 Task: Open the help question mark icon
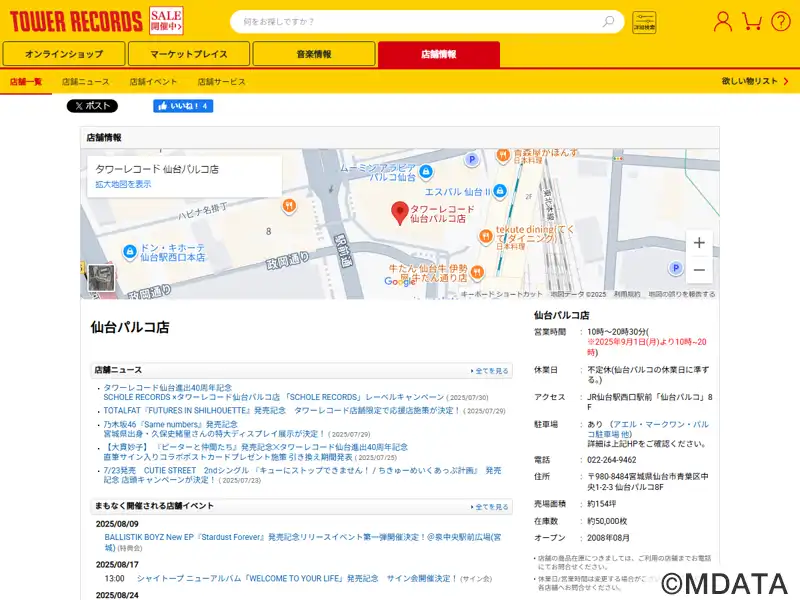pos(781,21)
